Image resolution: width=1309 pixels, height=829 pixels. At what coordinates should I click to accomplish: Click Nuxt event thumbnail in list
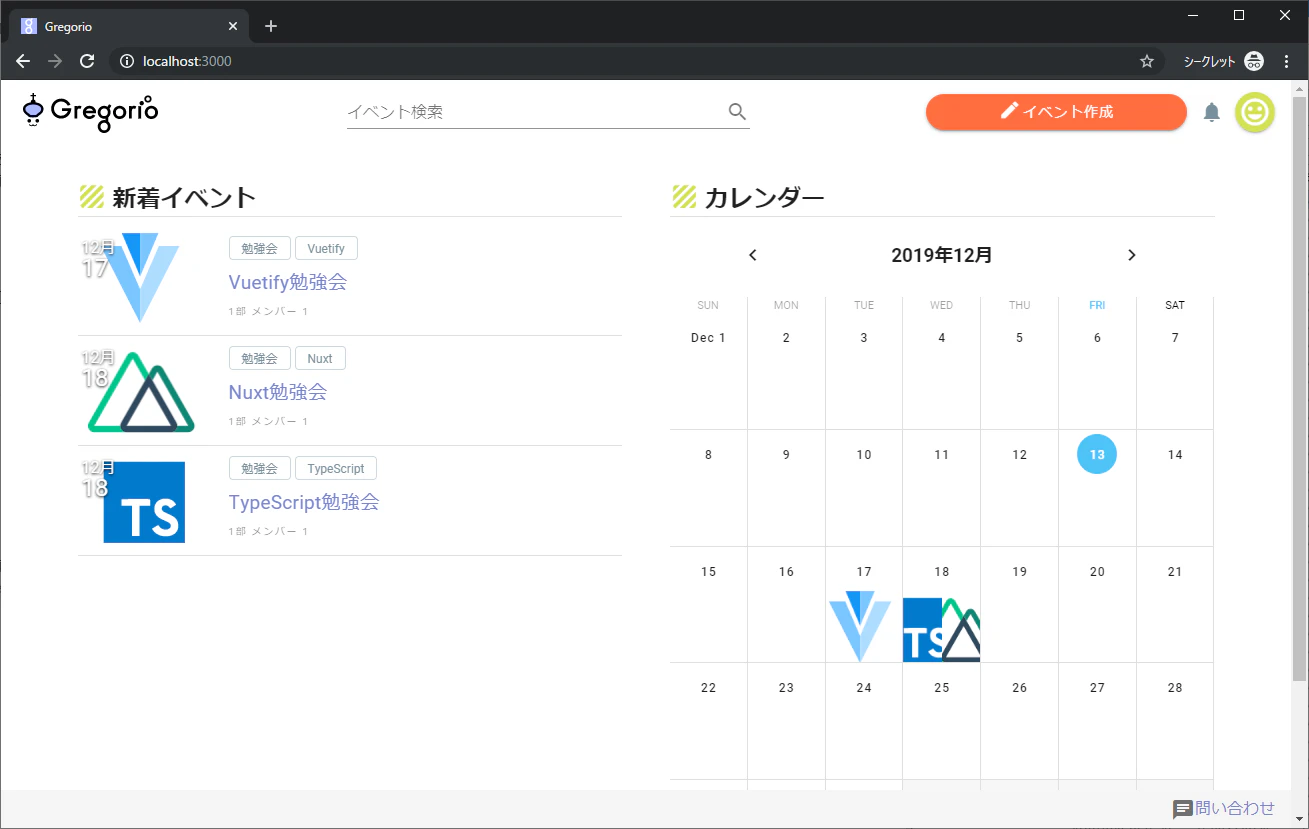[141, 392]
